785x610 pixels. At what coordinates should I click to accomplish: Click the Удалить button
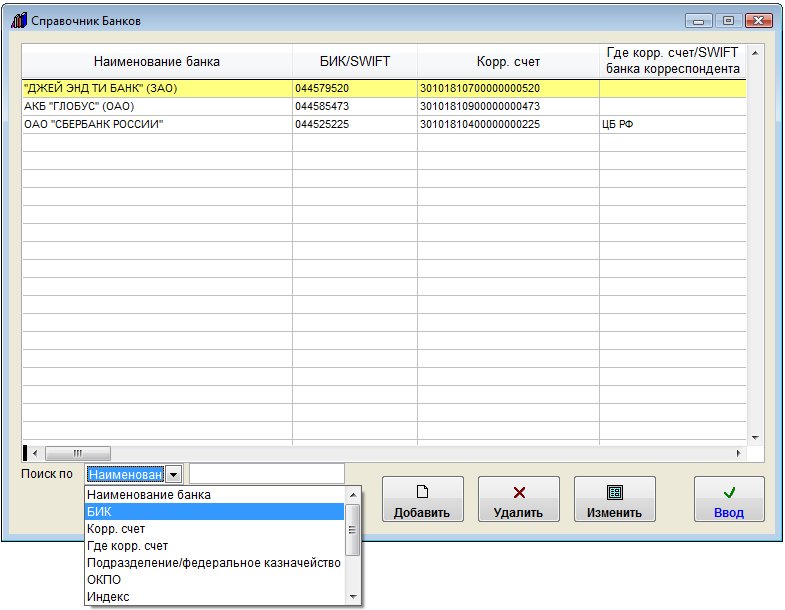pos(519,499)
